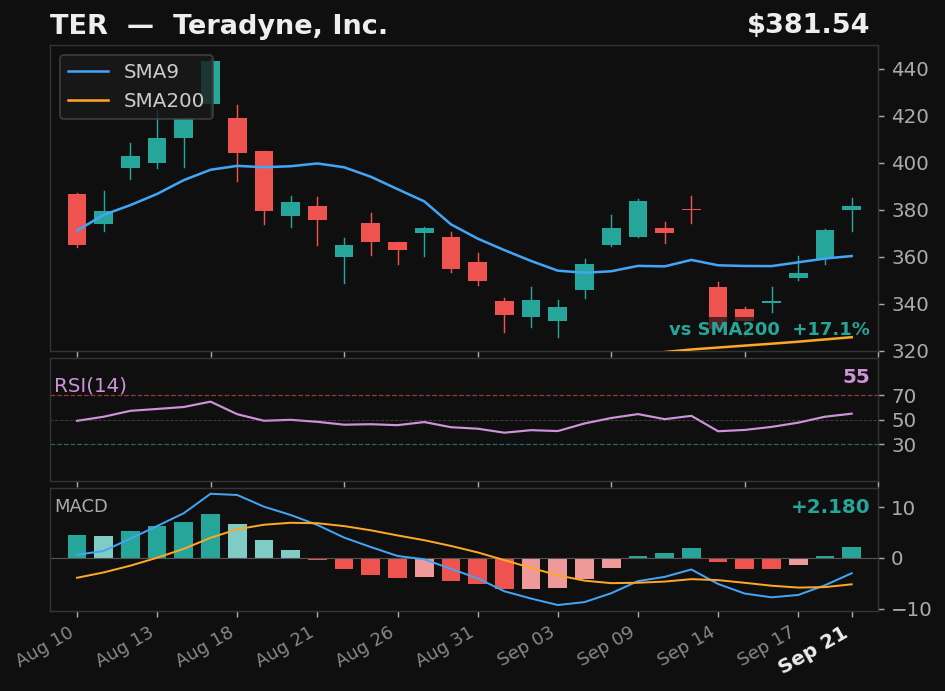Click the green candlestick on Sep 09
Screen dimensions: 945x691
coord(638,219)
